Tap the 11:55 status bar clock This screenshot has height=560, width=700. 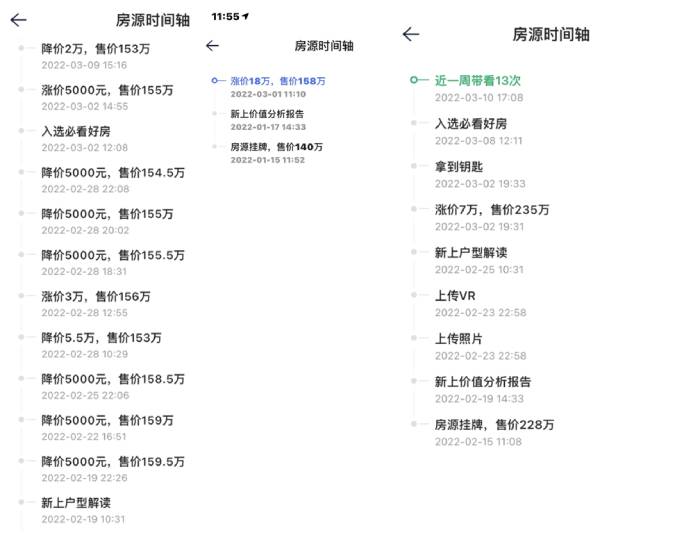pyautogui.click(x=225, y=17)
